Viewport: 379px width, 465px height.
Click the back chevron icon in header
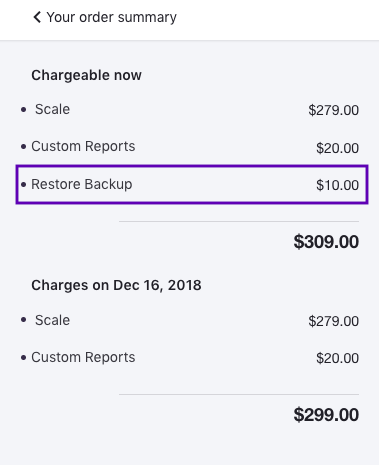coord(37,17)
